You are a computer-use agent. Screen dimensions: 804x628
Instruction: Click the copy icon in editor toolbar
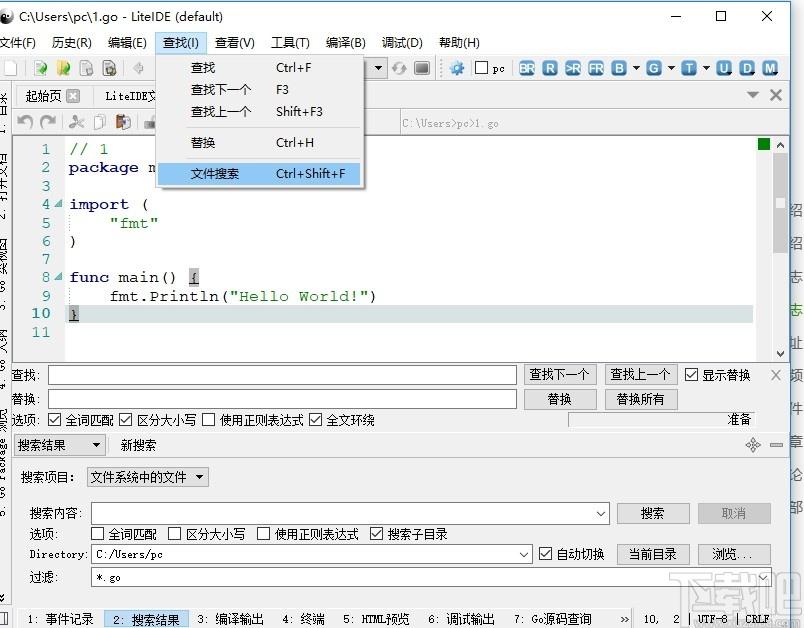point(100,121)
